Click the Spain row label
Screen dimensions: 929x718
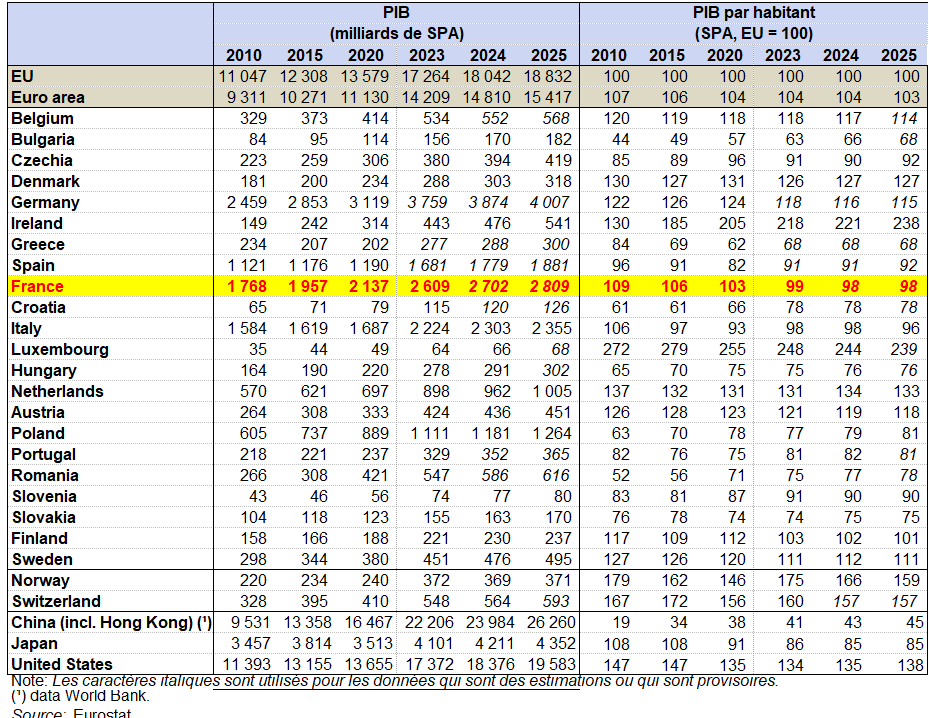[33, 265]
